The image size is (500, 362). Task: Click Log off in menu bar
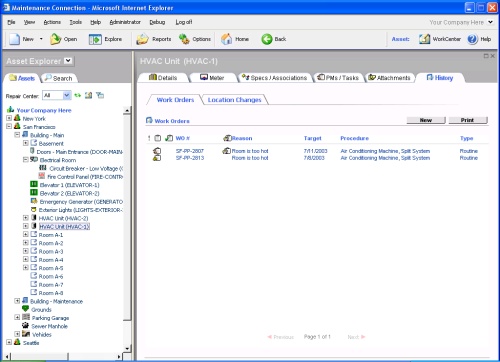tap(184, 22)
